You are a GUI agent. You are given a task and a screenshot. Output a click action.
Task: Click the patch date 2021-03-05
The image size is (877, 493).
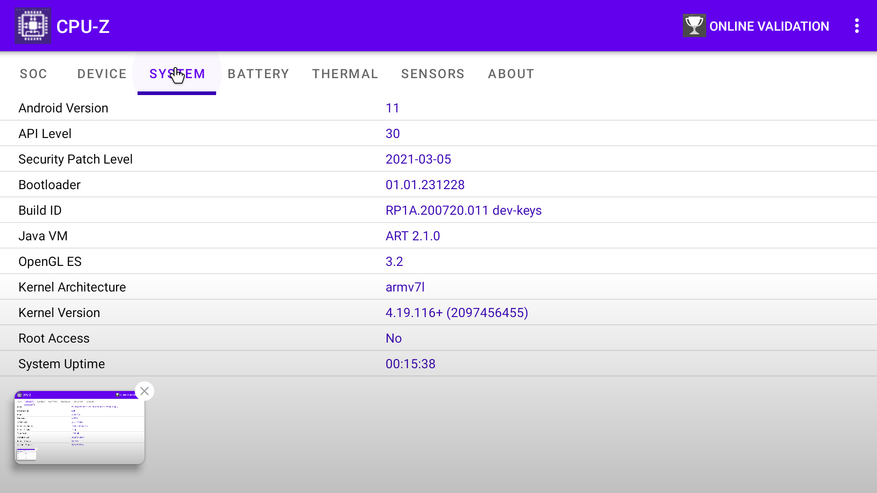point(418,159)
